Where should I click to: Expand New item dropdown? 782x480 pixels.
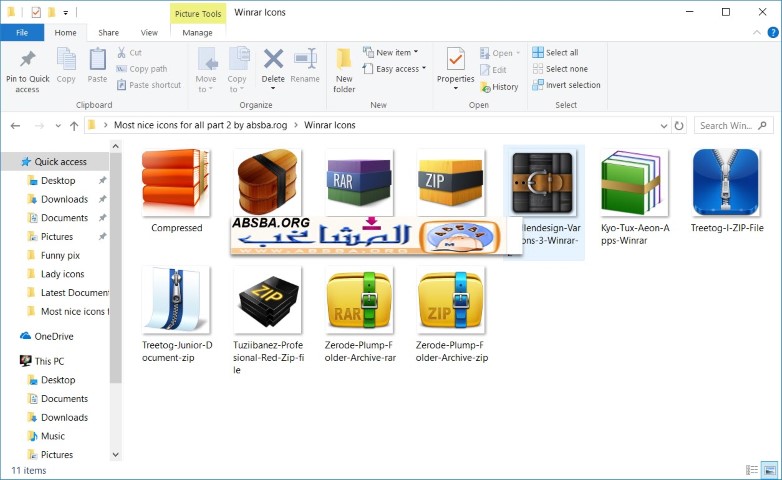[x=416, y=52]
